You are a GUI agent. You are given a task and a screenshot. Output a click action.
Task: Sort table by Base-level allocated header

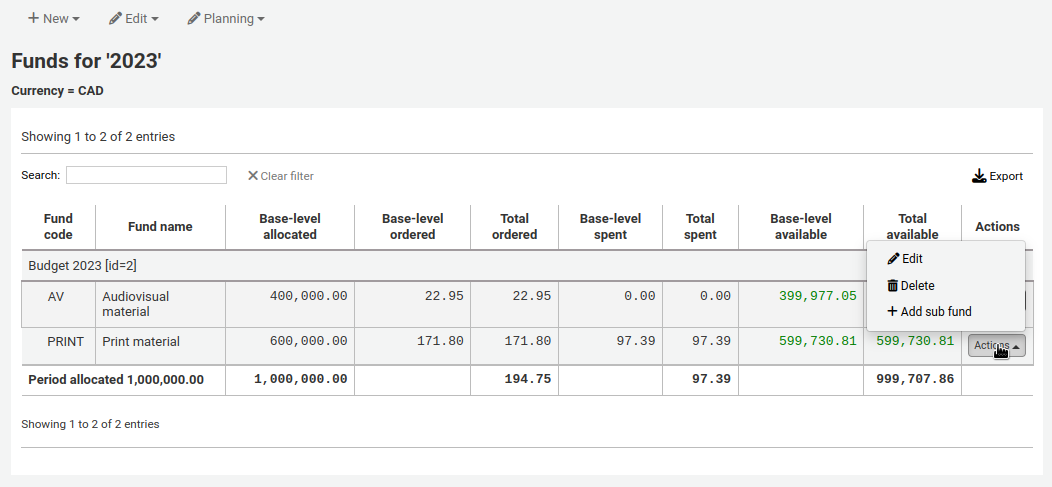click(x=289, y=227)
